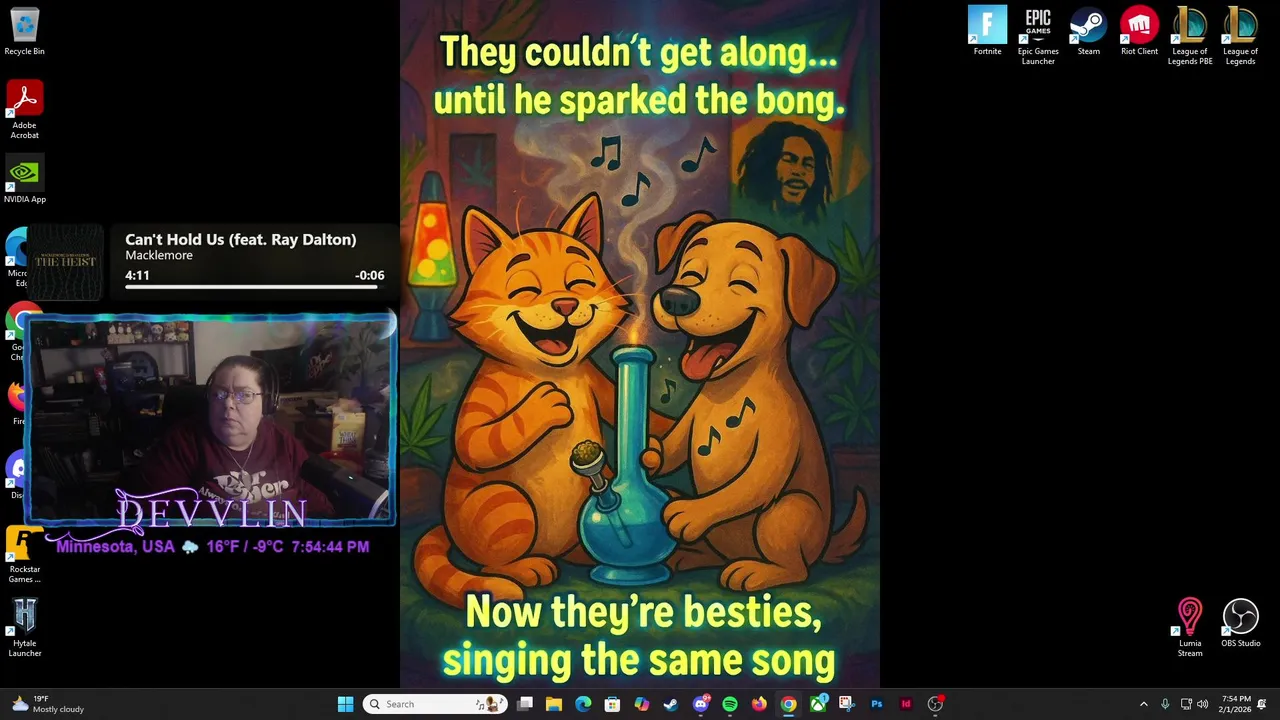The image size is (1280, 720).
Task: Launch Adobe Acrobat from desktop
Action: 24,110
